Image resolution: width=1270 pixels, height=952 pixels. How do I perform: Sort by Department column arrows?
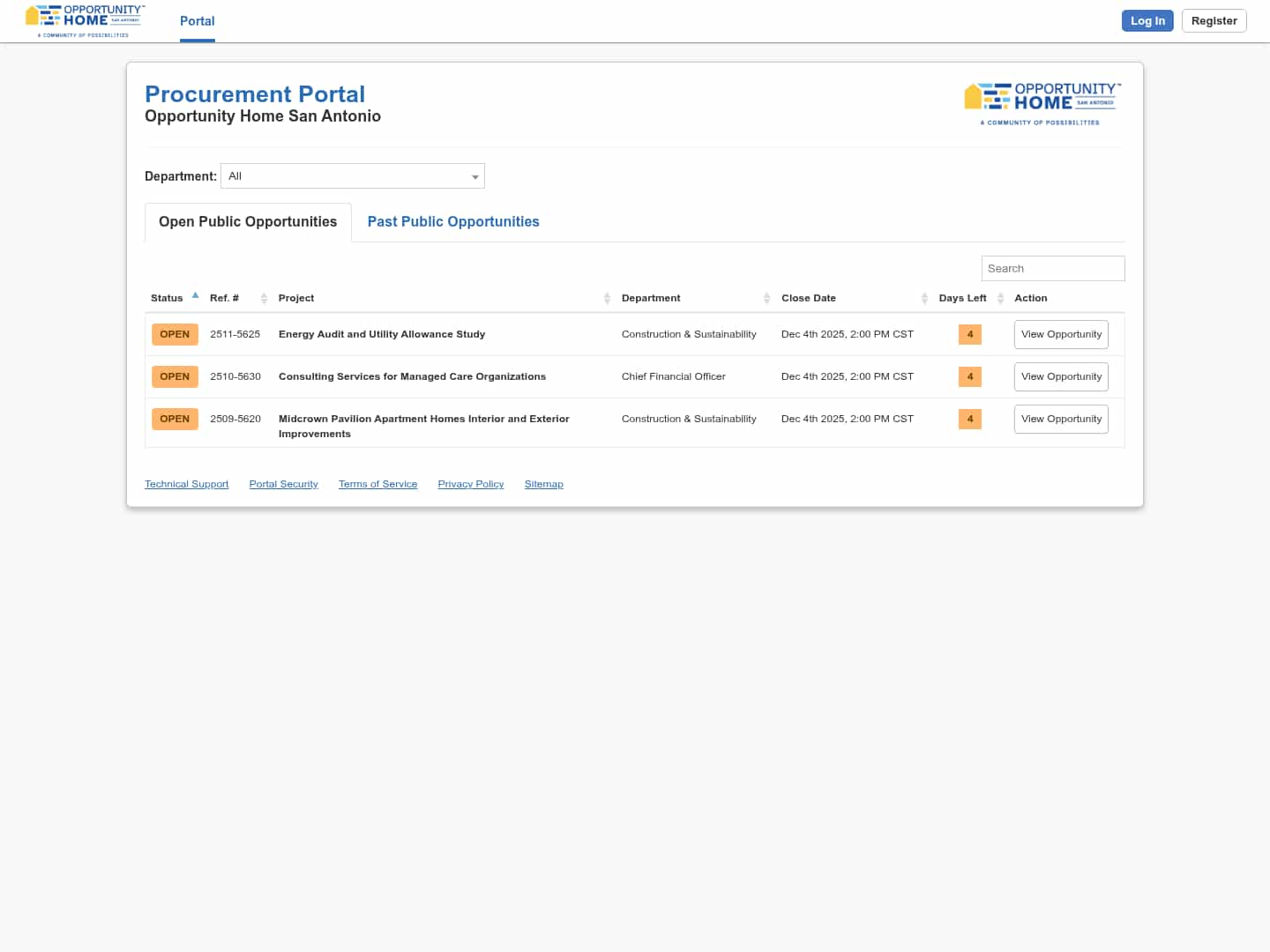point(766,299)
